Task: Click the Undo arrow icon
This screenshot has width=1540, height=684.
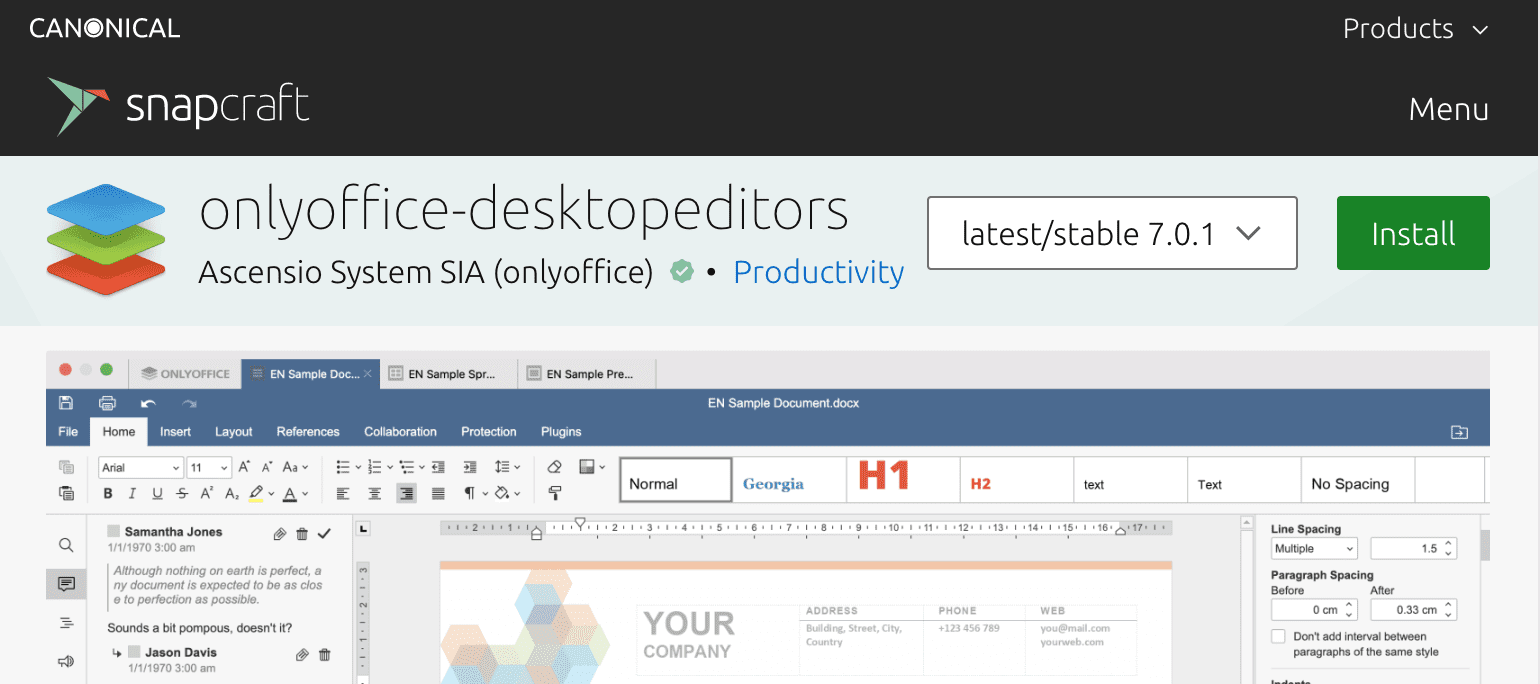Action: [148, 403]
